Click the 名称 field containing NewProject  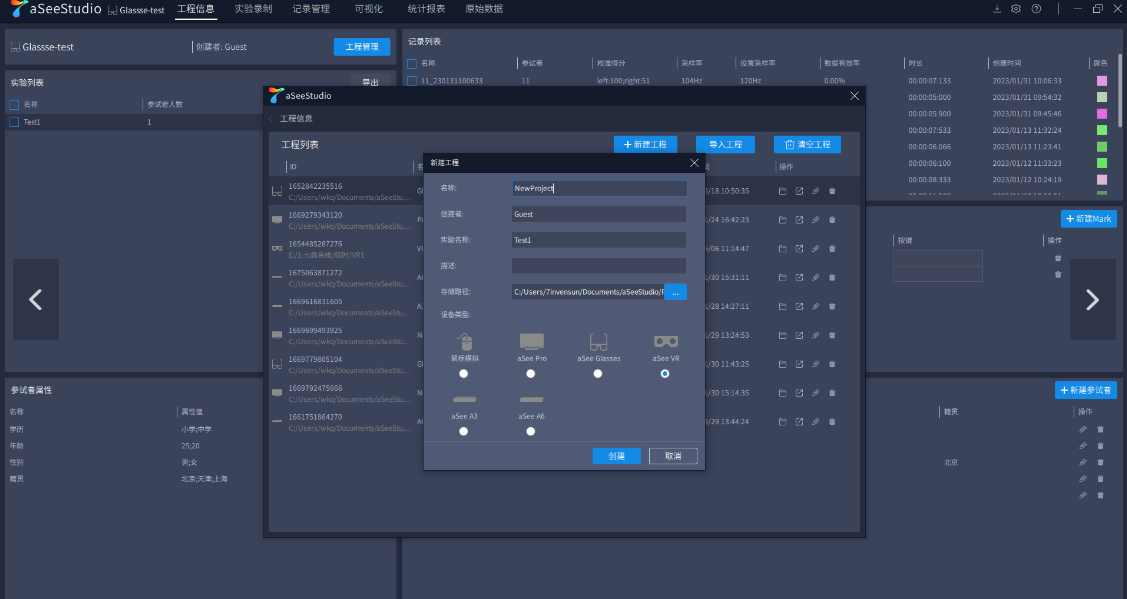pyautogui.click(x=599, y=188)
